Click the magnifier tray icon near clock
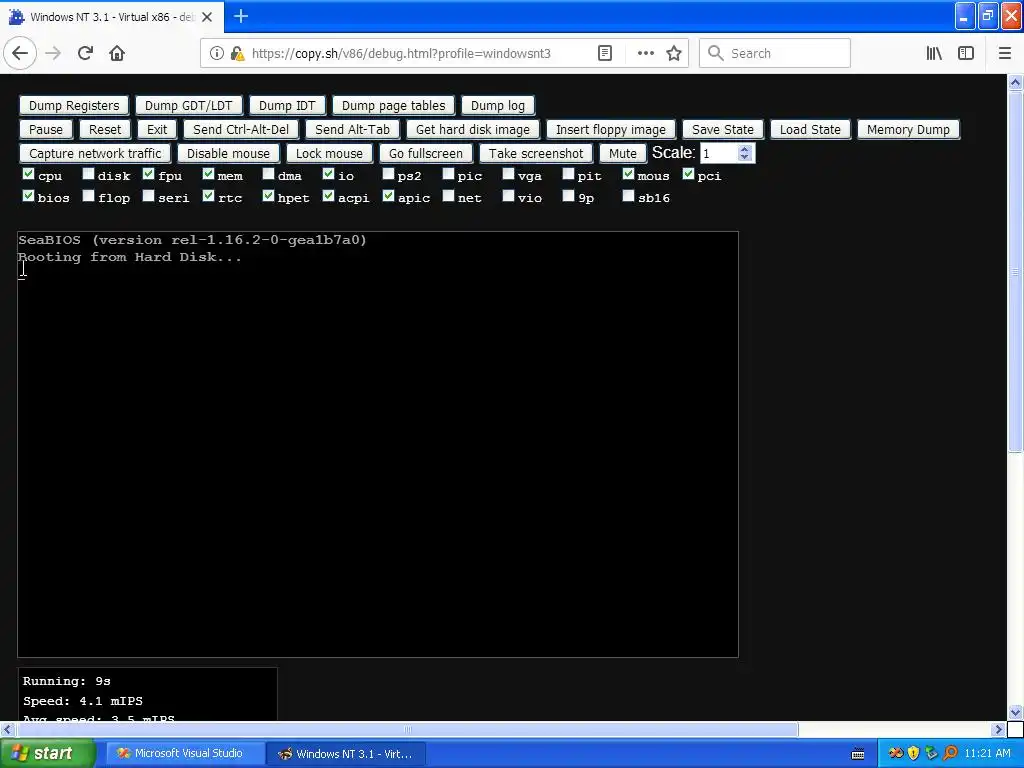1024x768 pixels. point(950,753)
